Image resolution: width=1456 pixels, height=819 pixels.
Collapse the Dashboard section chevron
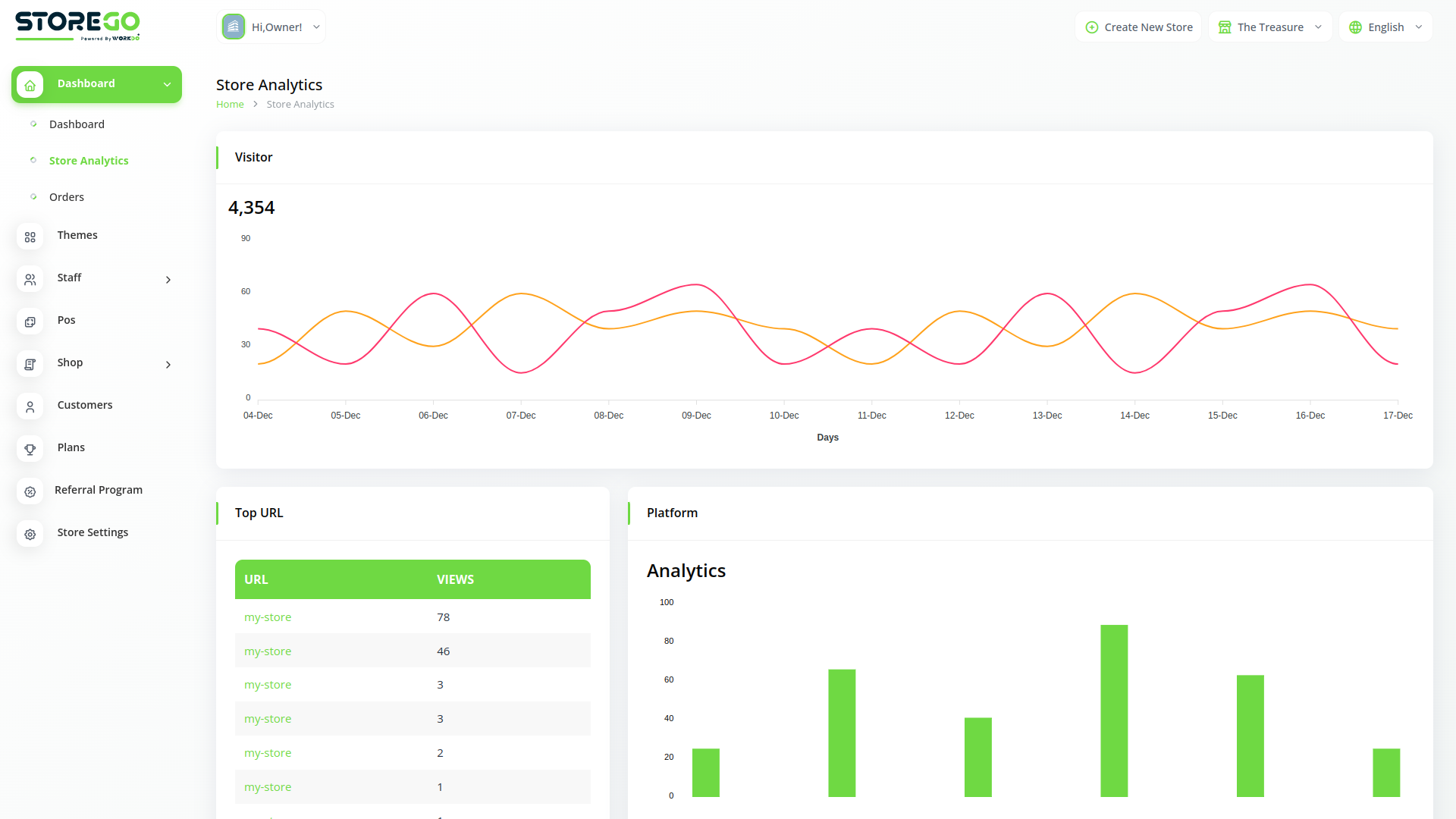tap(167, 84)
